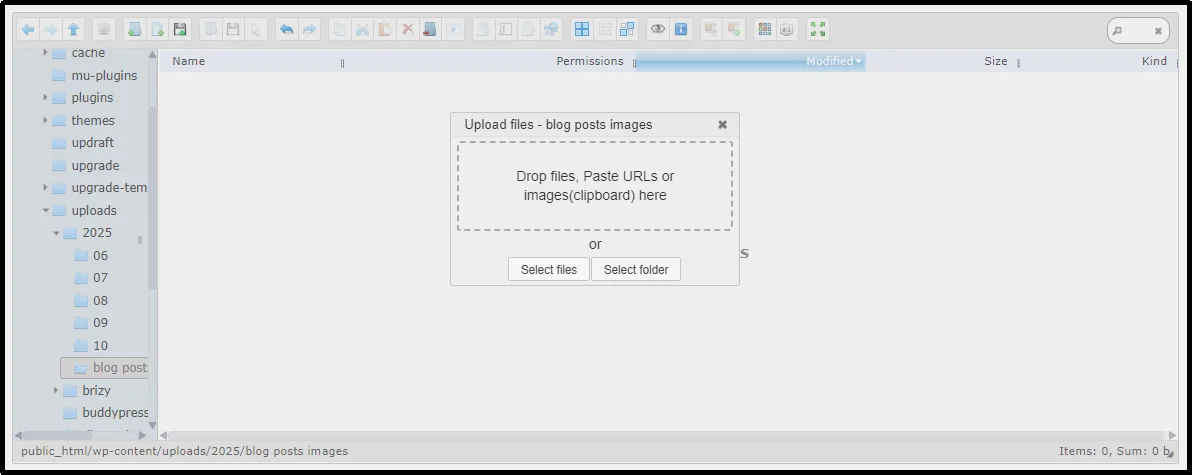This screenshot has width=1192, height=475.
Task: Click the Select all icon
Action: click(x=582, y=30)
